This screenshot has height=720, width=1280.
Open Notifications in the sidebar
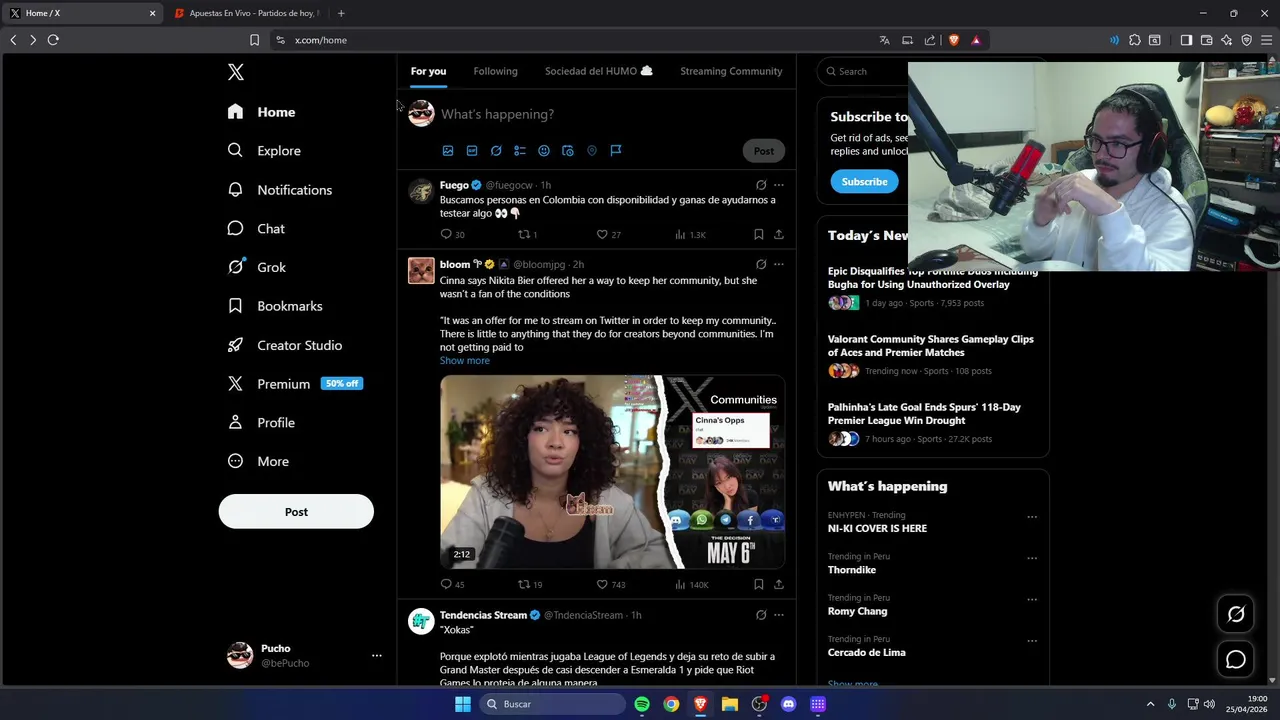pos(279,190)
